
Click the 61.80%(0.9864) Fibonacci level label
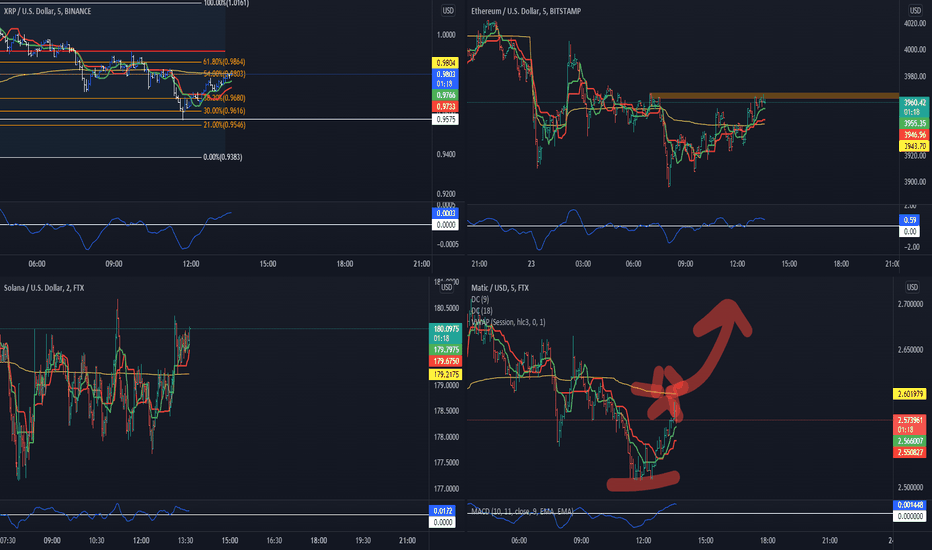pyautogui.click(x=224, y=62)
